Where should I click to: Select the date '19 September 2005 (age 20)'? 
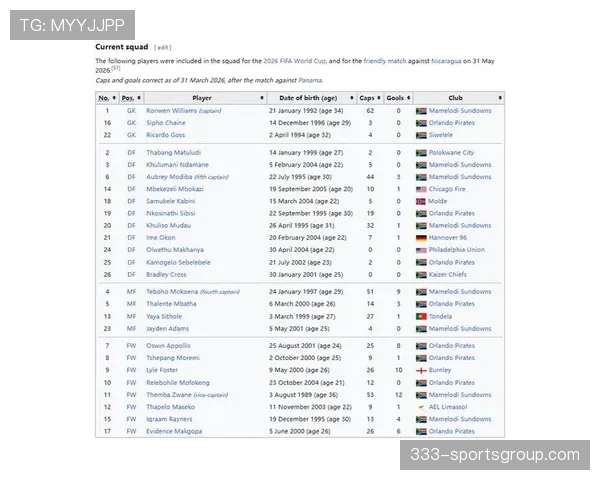(x=311, y=189)
